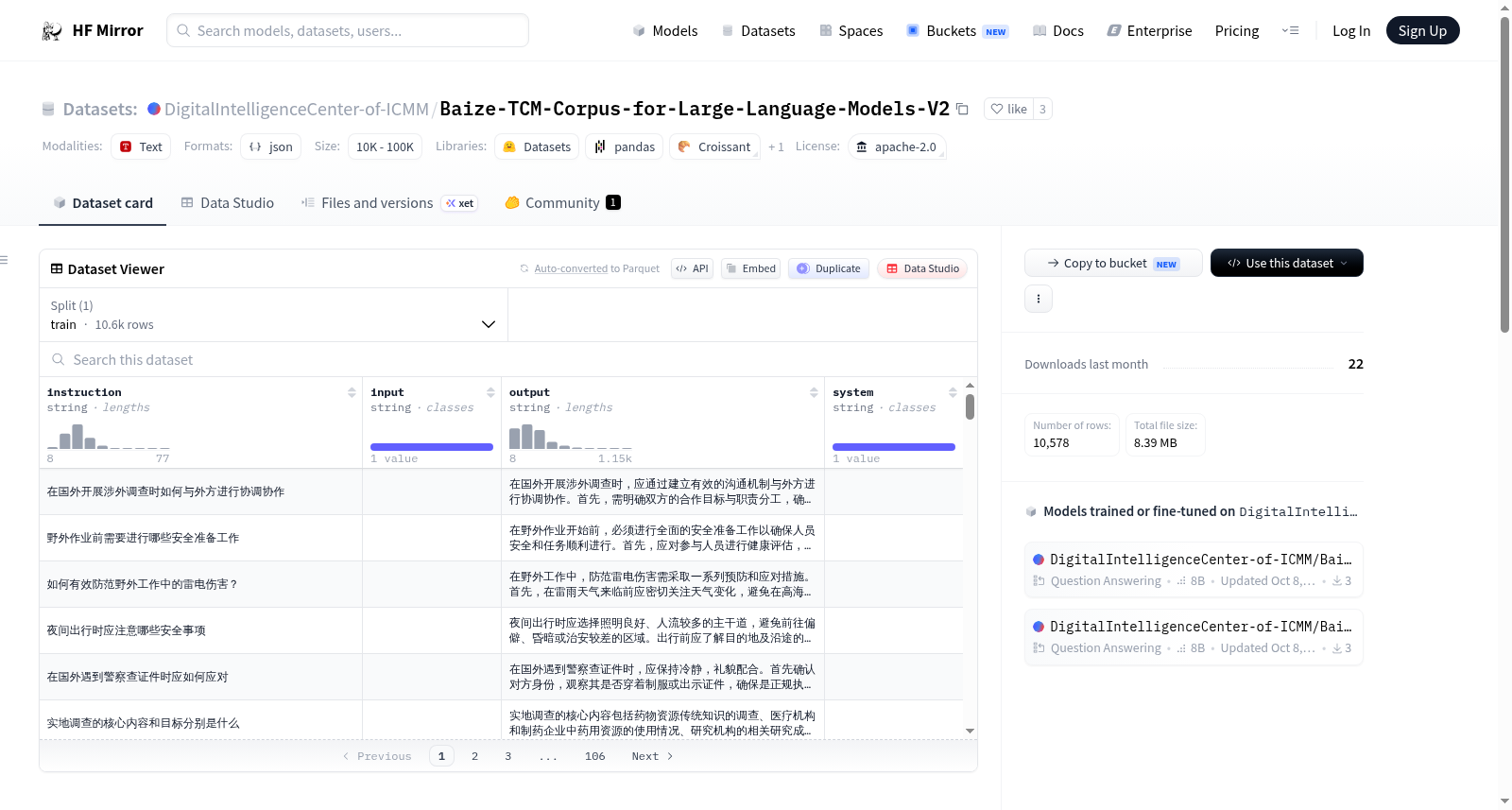This screenshot has width=1512, height=810.
Task: Open second model card under trained models
Action: pos(1194,637)
